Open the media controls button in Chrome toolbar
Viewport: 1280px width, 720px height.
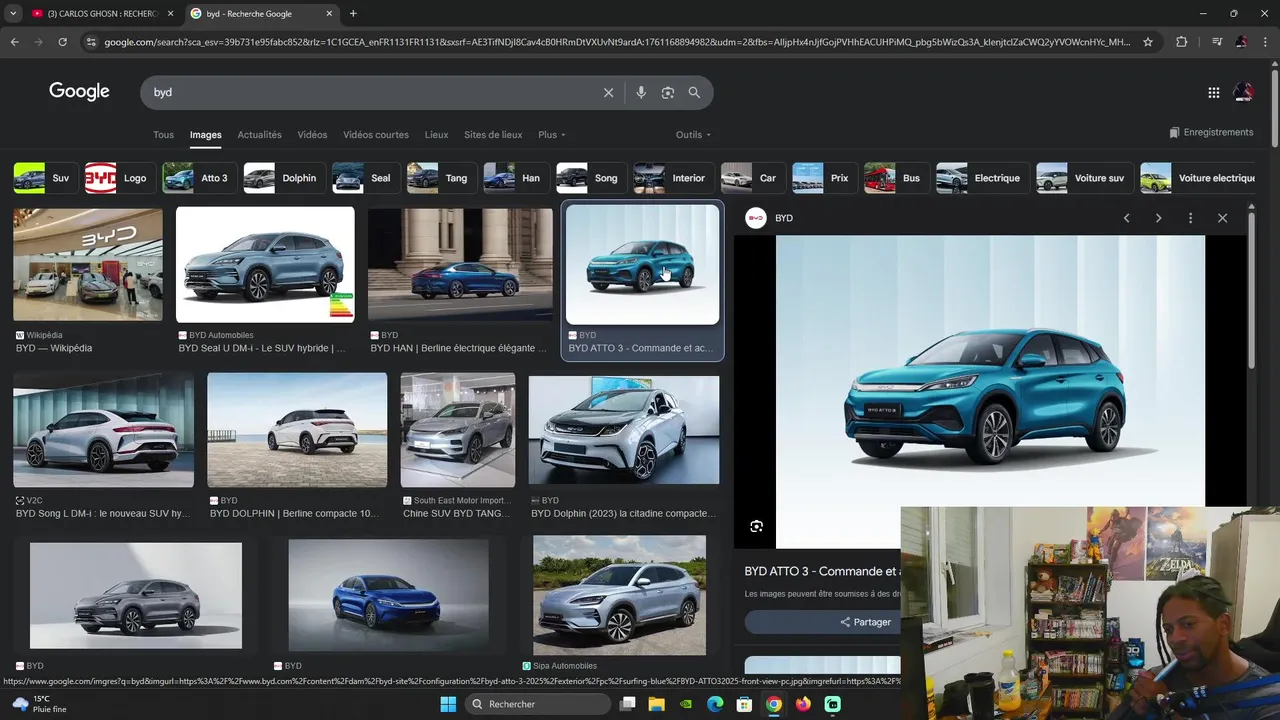(1216, 42)
